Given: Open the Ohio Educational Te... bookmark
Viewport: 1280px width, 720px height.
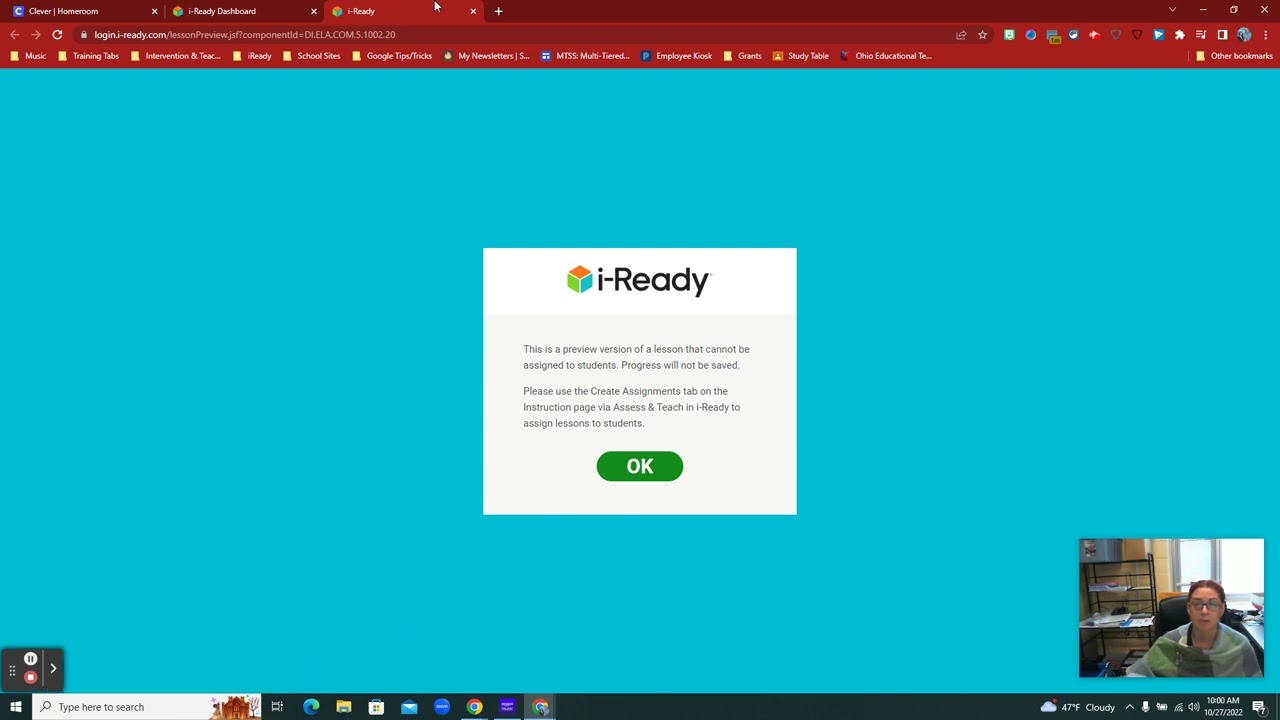Looking at the screenshot, I should [x=885, y=56].
